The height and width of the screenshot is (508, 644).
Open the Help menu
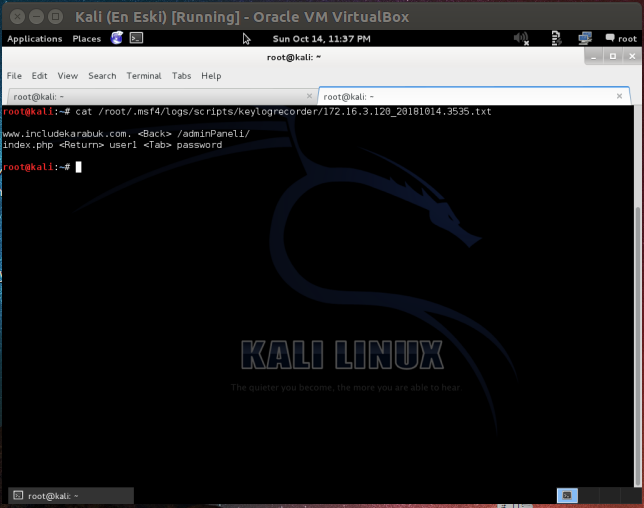tap(211, 76)
